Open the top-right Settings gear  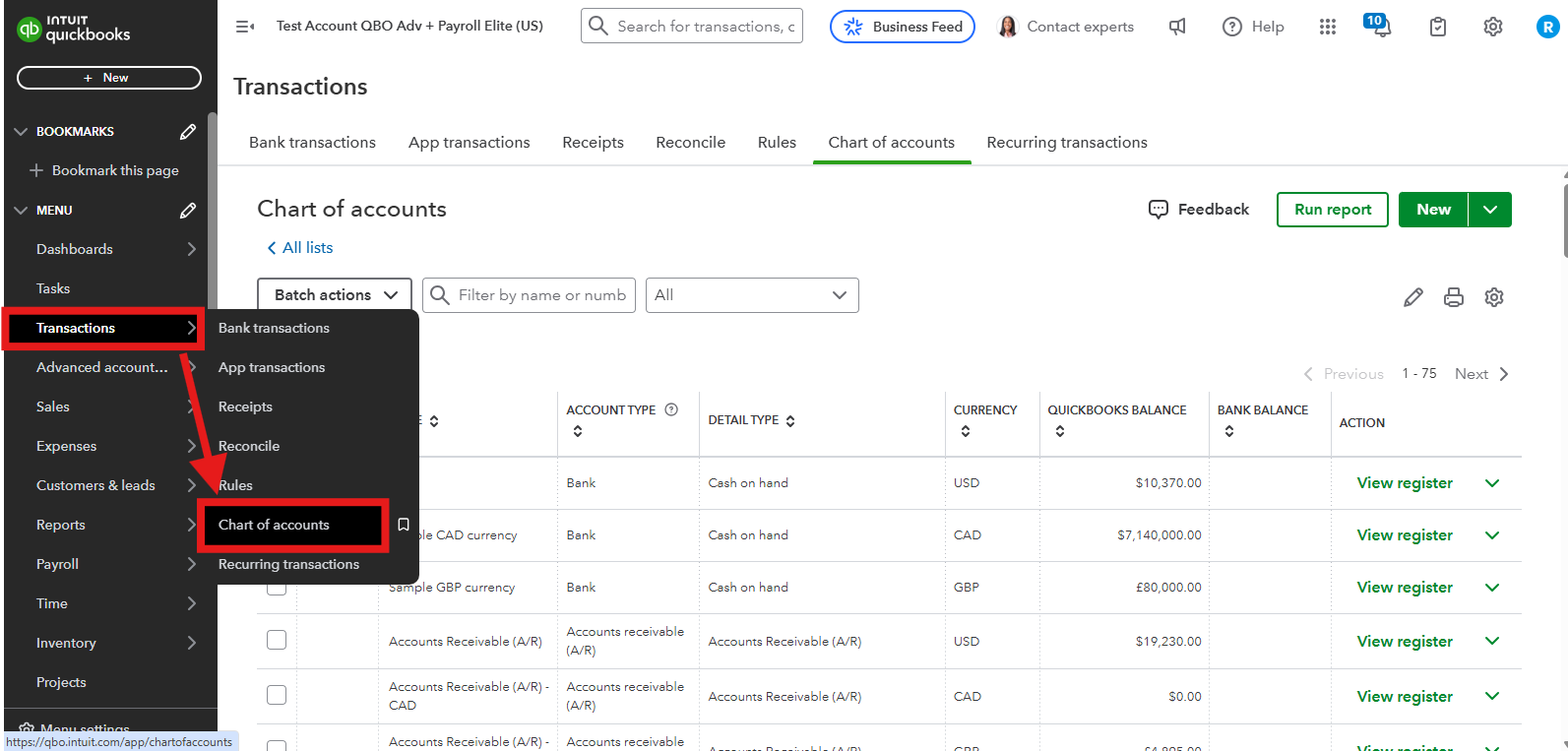tap(1493, 27)
